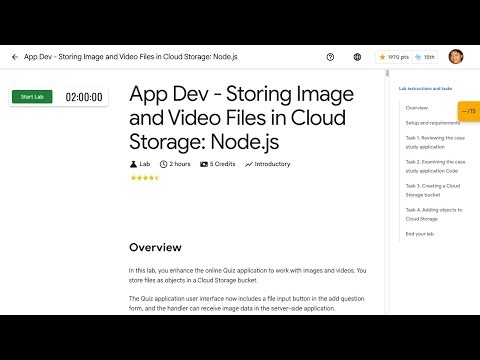Jump to Task 2 Examining the application code
This screenshot has width=480, height=360.
coord(435,166)
